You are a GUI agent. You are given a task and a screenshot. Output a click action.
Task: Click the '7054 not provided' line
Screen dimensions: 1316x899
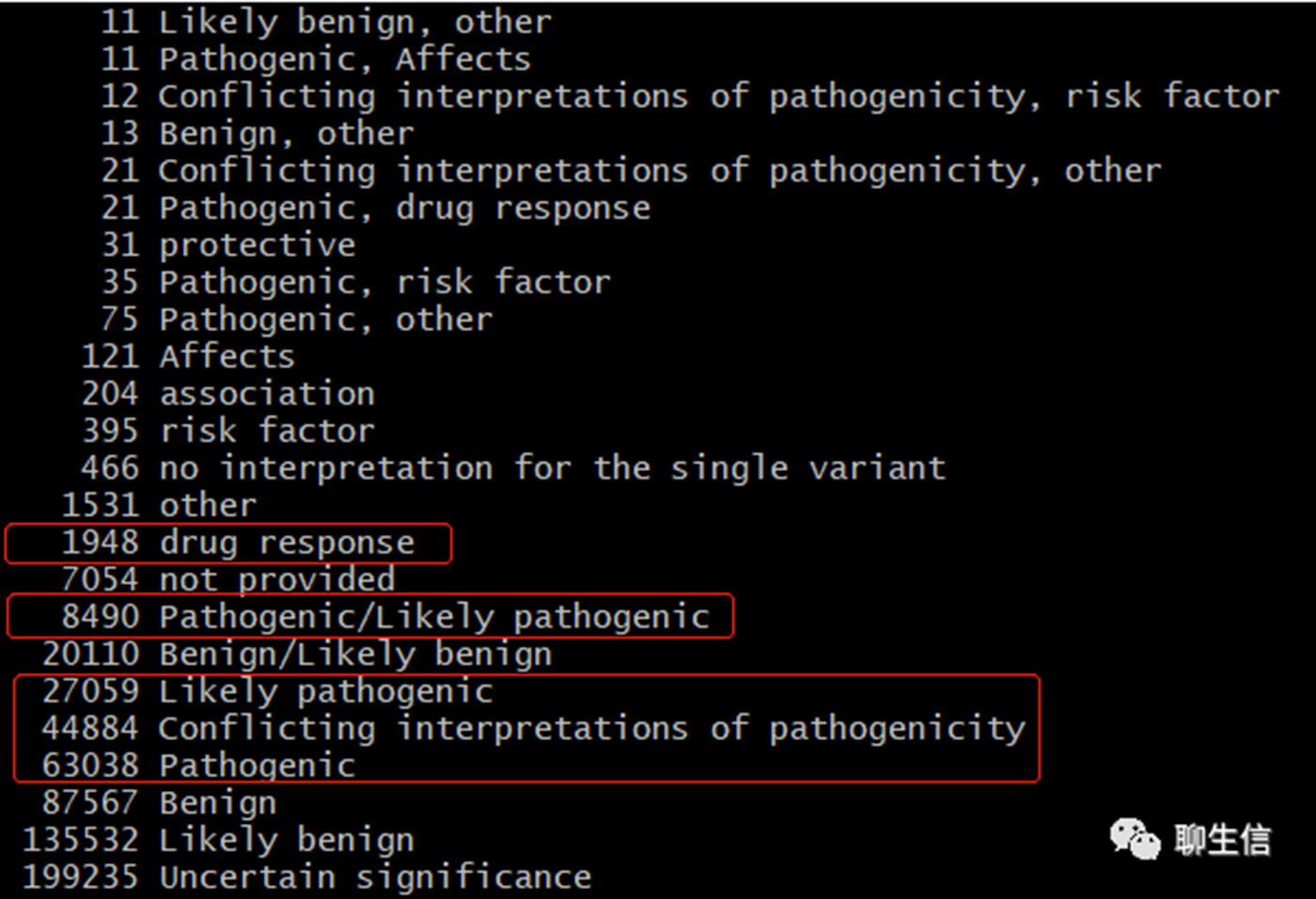pyautogui.click(x=228, y=579)
